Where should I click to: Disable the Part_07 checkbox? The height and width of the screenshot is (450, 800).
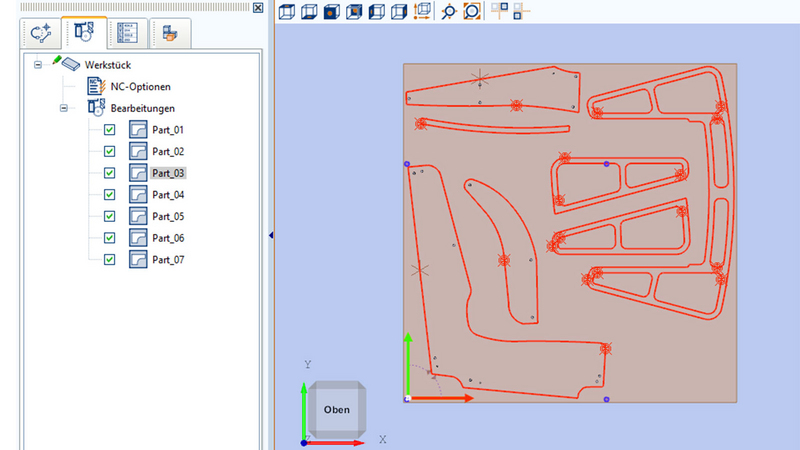pyautogui.click(x=109, y=260)
